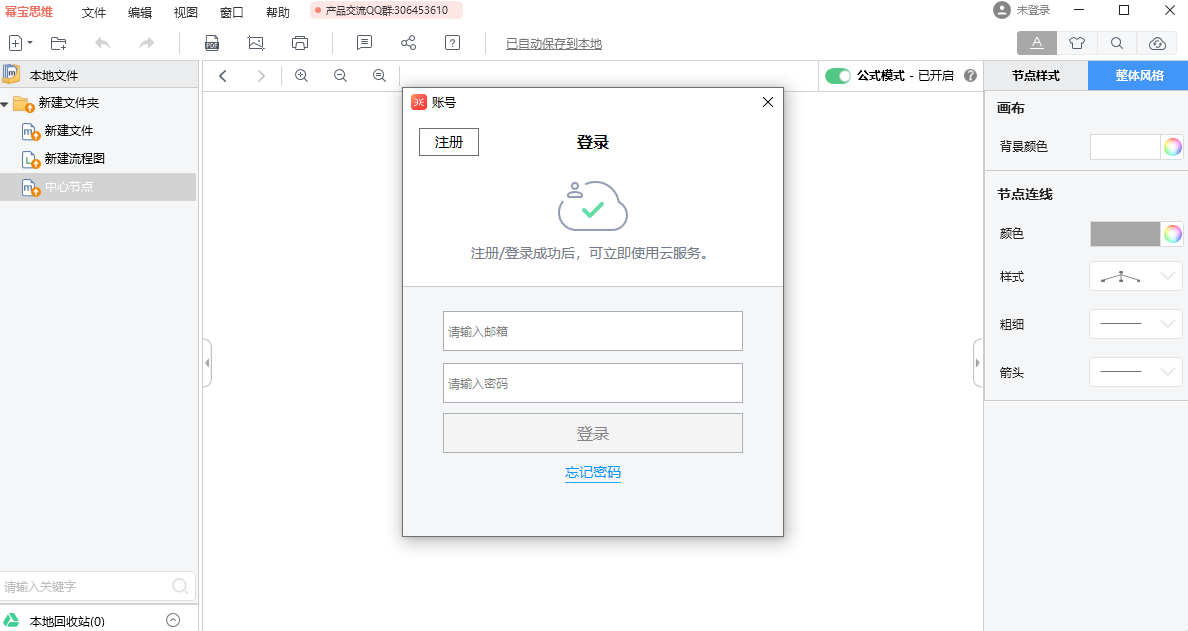Click the 忘记密码 link
Image resolution: width=1188 pixels, height=631 pixels.
pos(593,473)
